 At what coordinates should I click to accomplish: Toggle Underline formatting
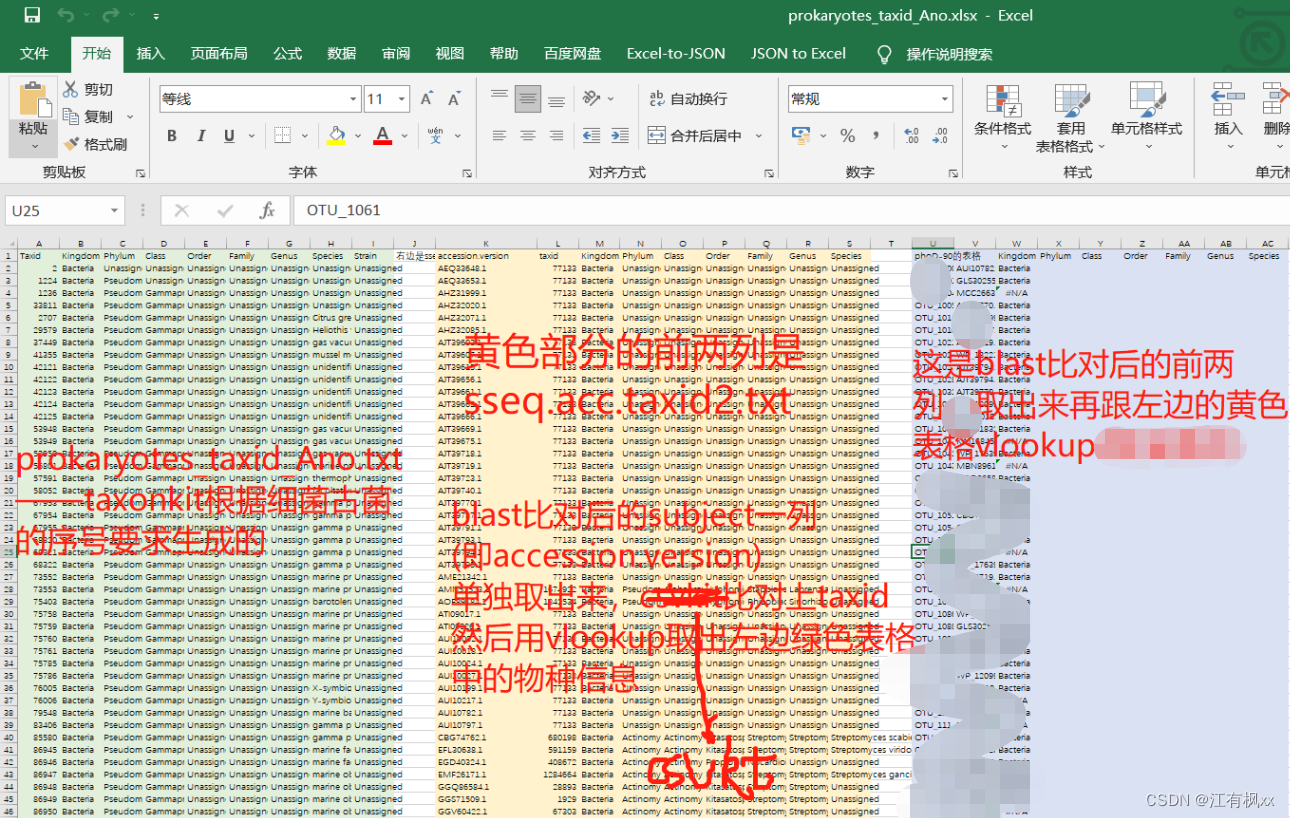coord(229,136)
